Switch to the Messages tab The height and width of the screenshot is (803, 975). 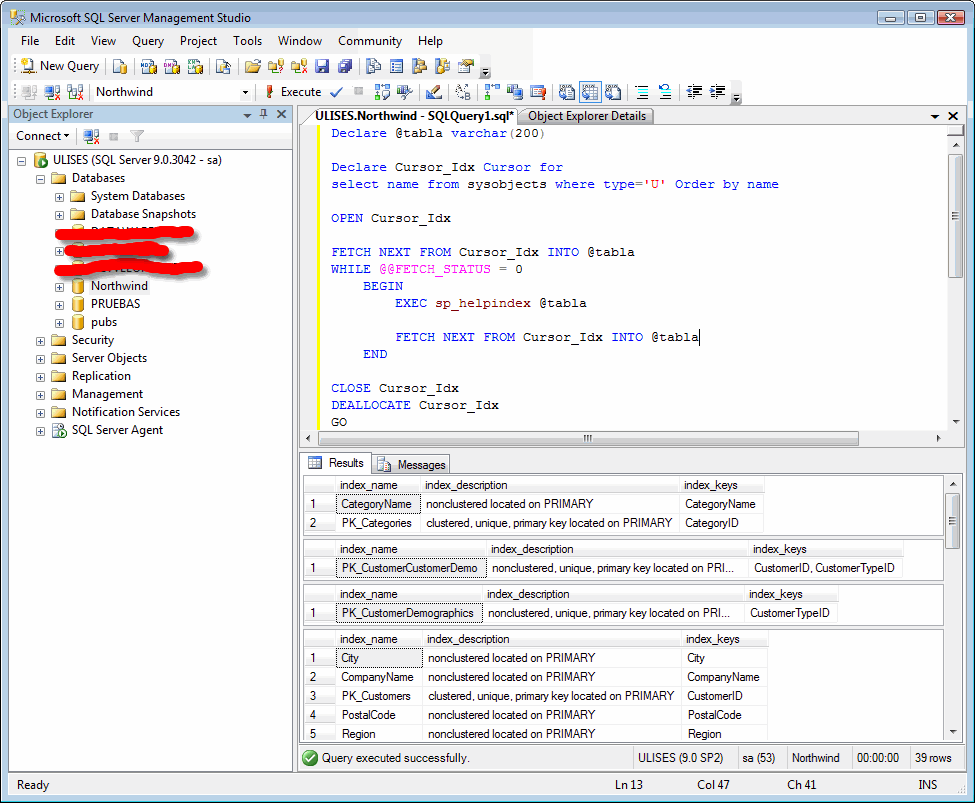coord(412,465)
